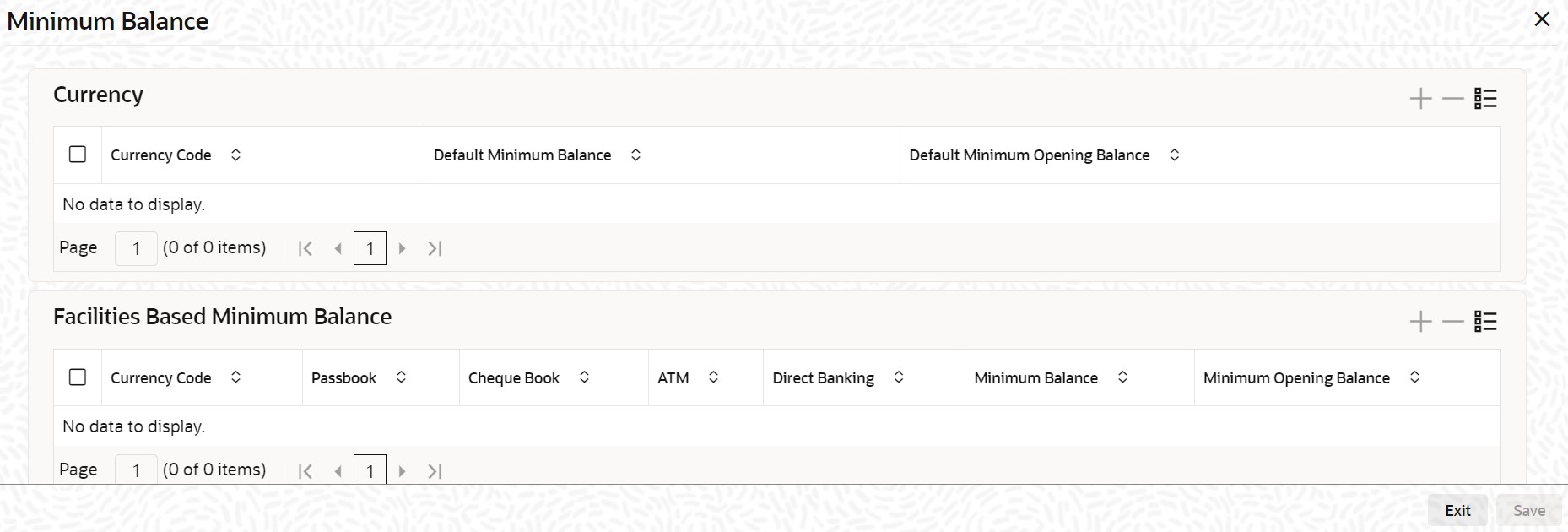This screenshot has width=1568, height=532.
Task: Go to last page of Currency table
Action: coord(435,248)
